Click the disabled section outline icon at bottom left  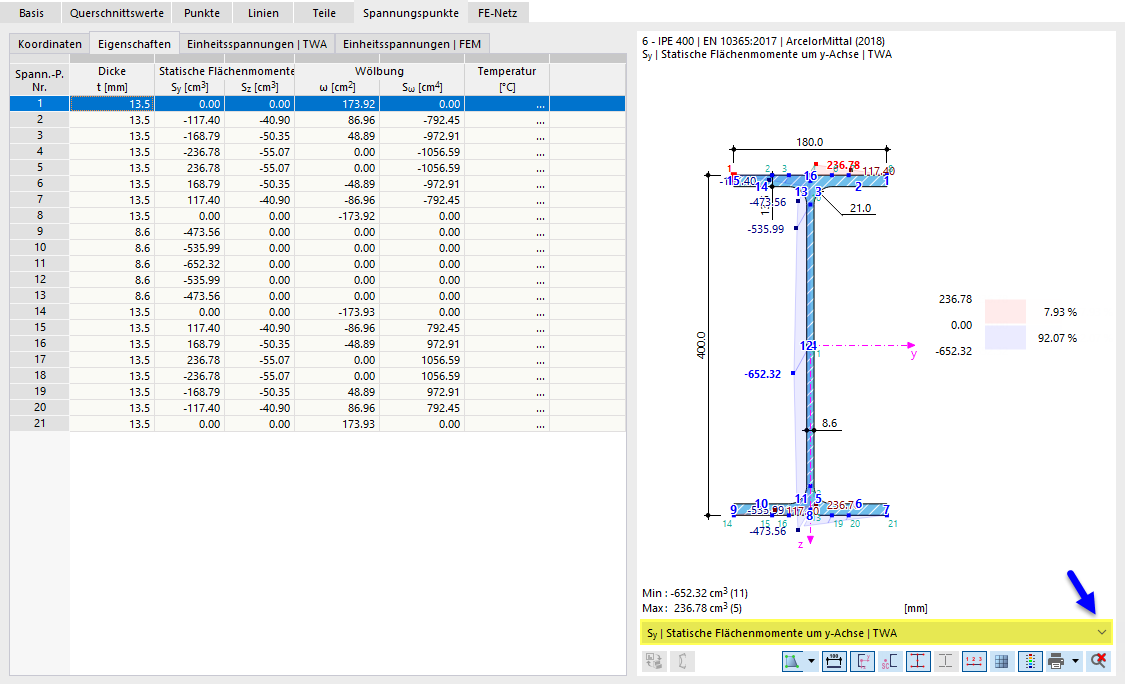pyautogui.click(x=682, y=661)
